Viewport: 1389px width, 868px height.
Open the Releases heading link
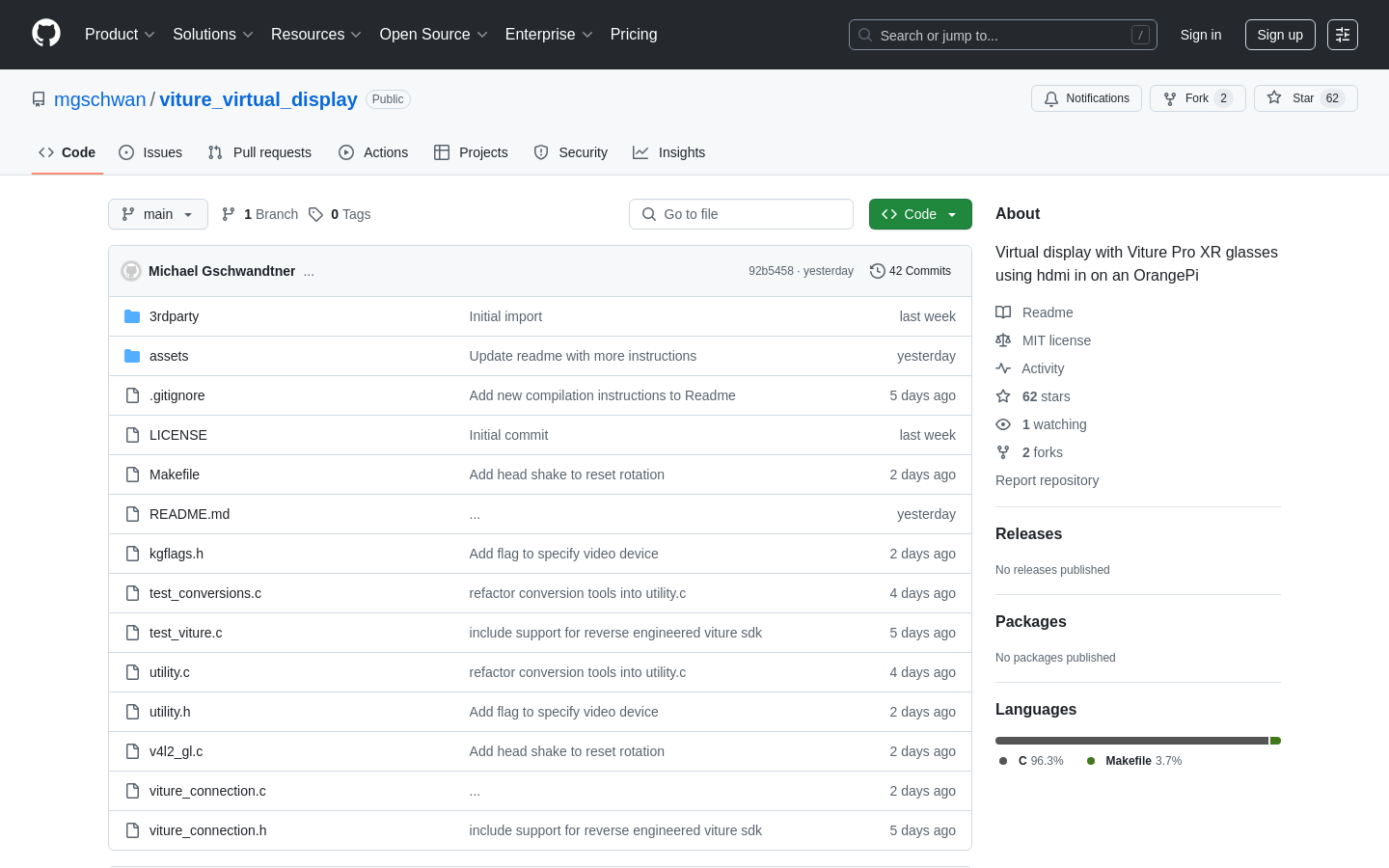tap(1028, 534)
